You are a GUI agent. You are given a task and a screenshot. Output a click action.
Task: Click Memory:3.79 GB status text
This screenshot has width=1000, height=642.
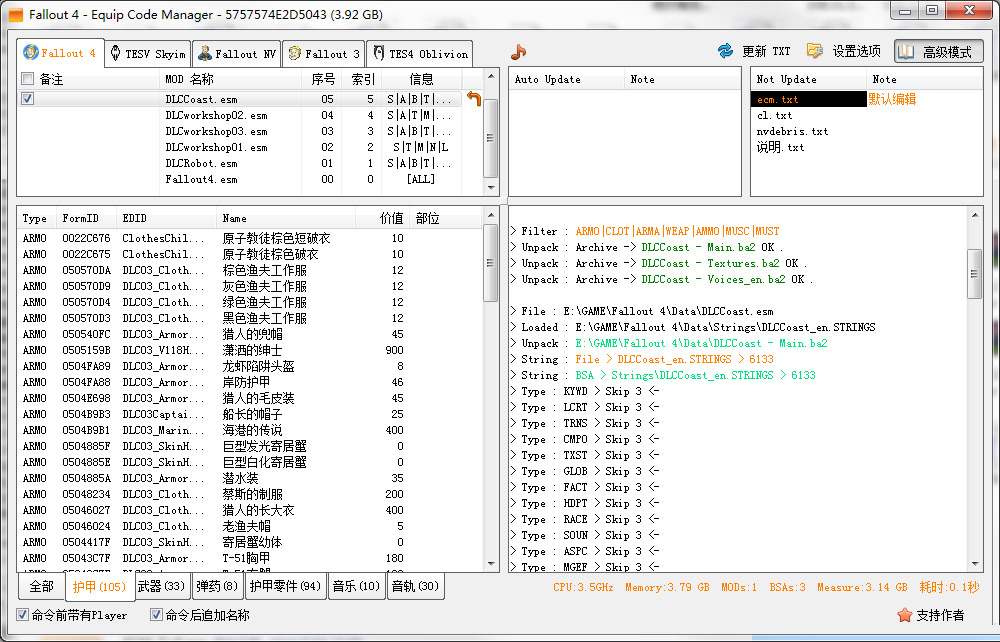667,587
